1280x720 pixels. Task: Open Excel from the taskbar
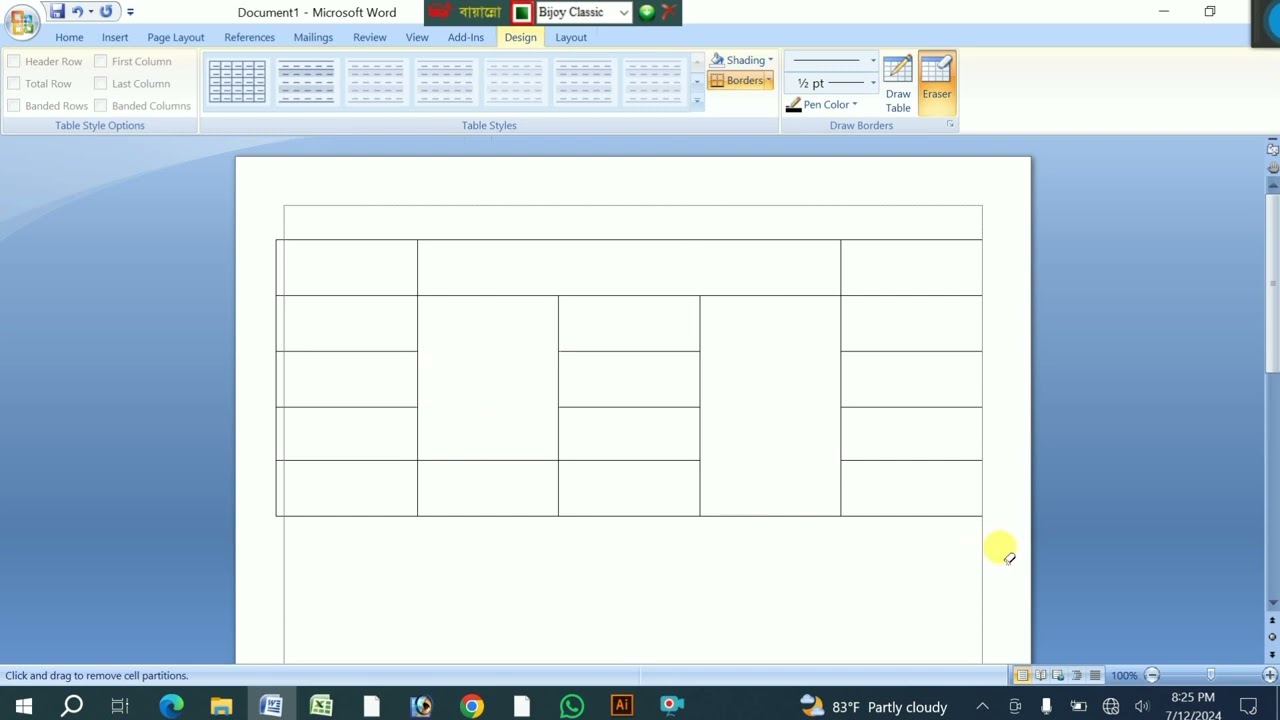tap(321, 706)
